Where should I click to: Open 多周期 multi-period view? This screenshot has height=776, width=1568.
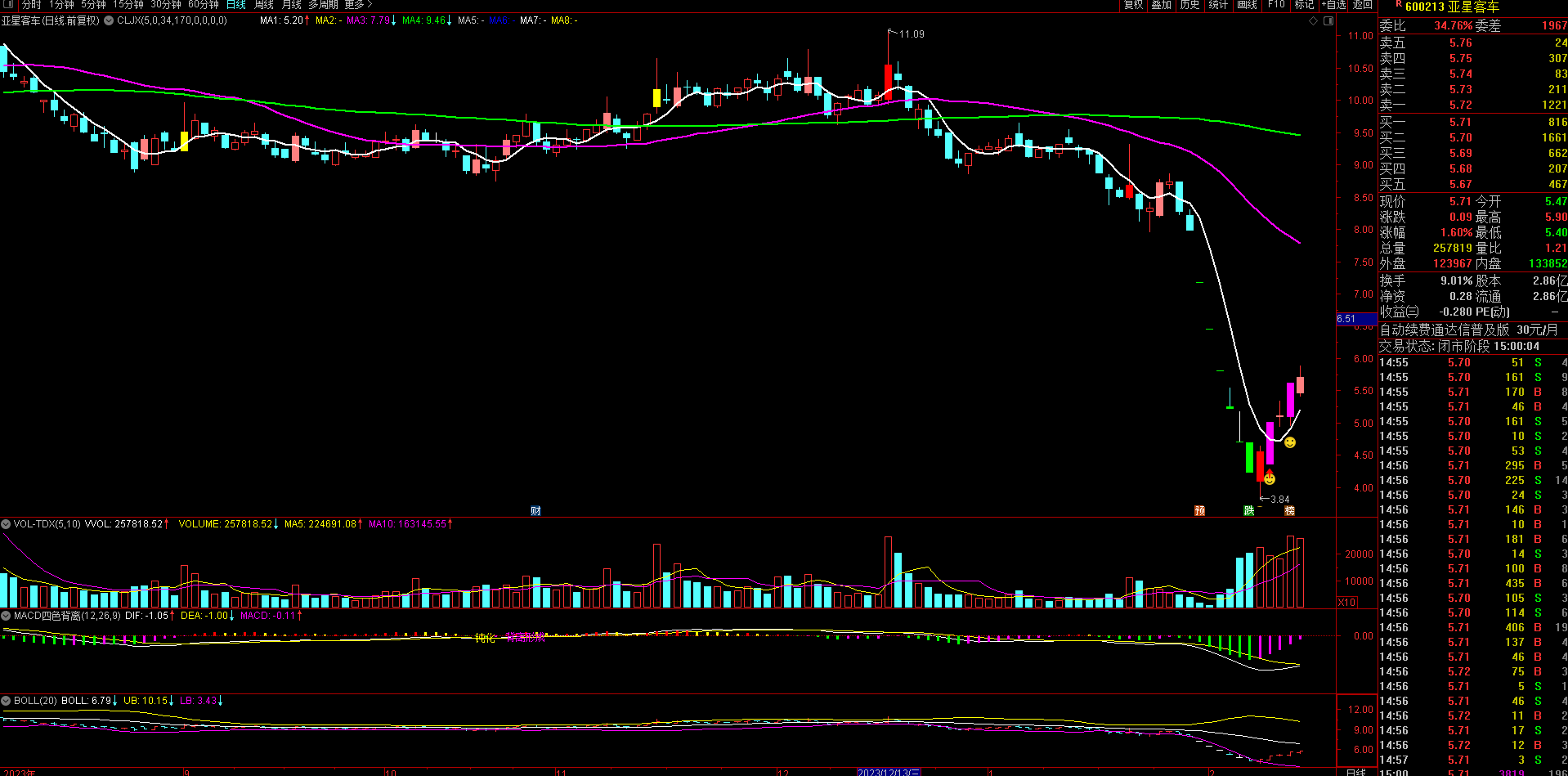tap(323, 5)
